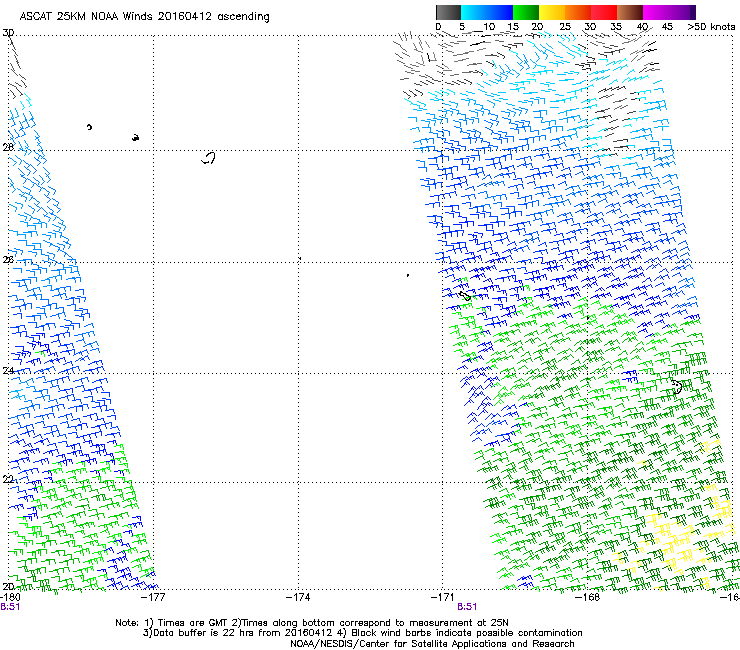740x650 pixels.
Task: Click the title 'ASCAT 25KM NOAA Winds 20160412 ascending'
Action: point(144,17)
